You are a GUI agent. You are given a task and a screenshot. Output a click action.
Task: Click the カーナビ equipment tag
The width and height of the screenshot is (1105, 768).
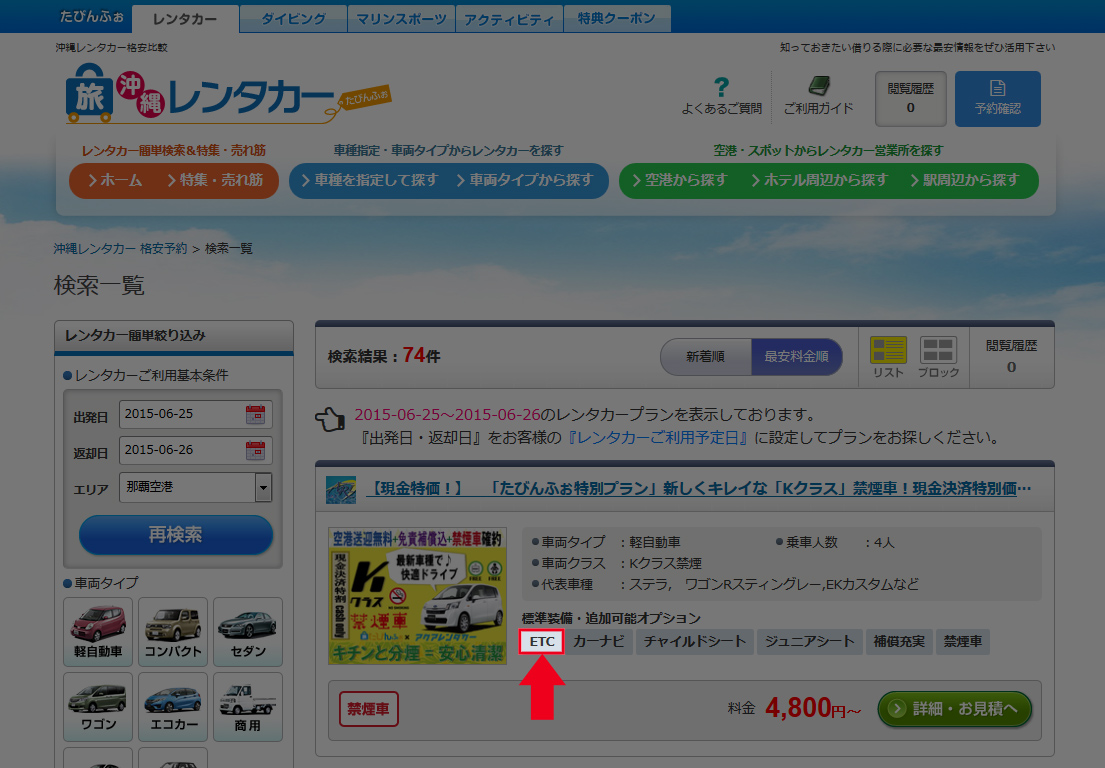click(599, 642)
